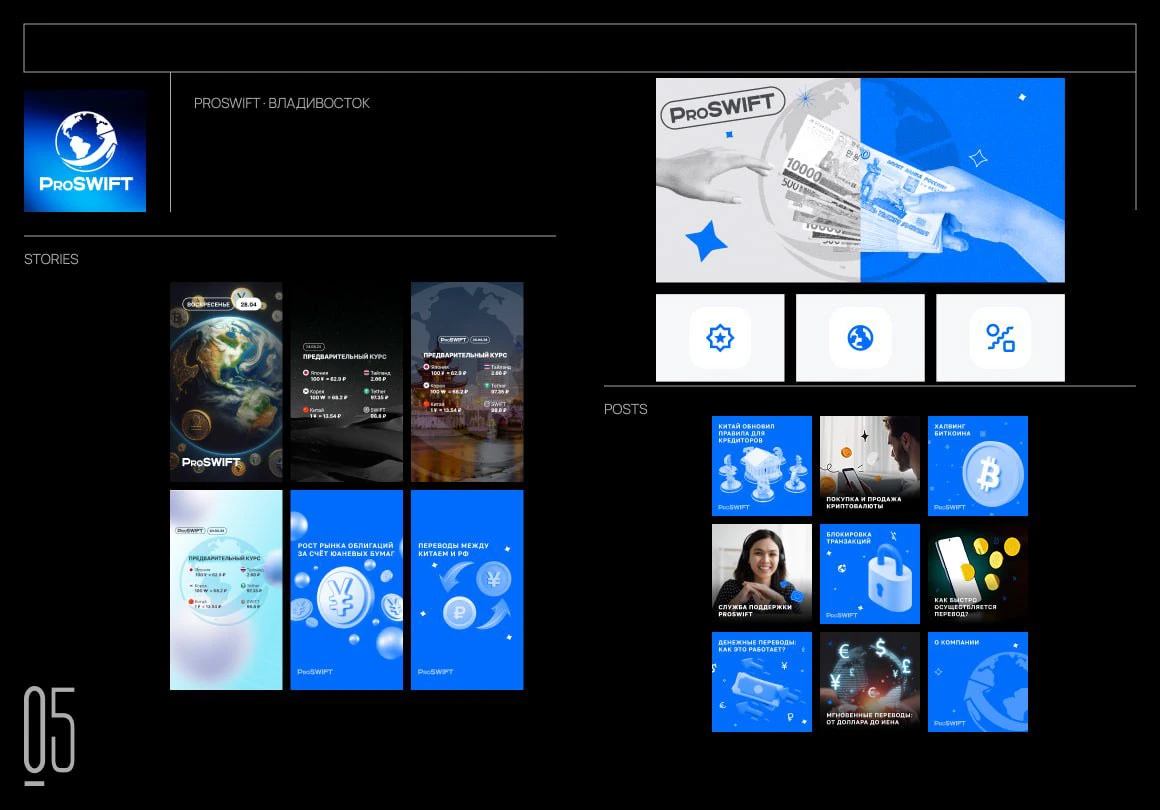This screenshot has height=810, width=1160.
Task: Click the globe highlight icon
Action: [x=860, y=338]
